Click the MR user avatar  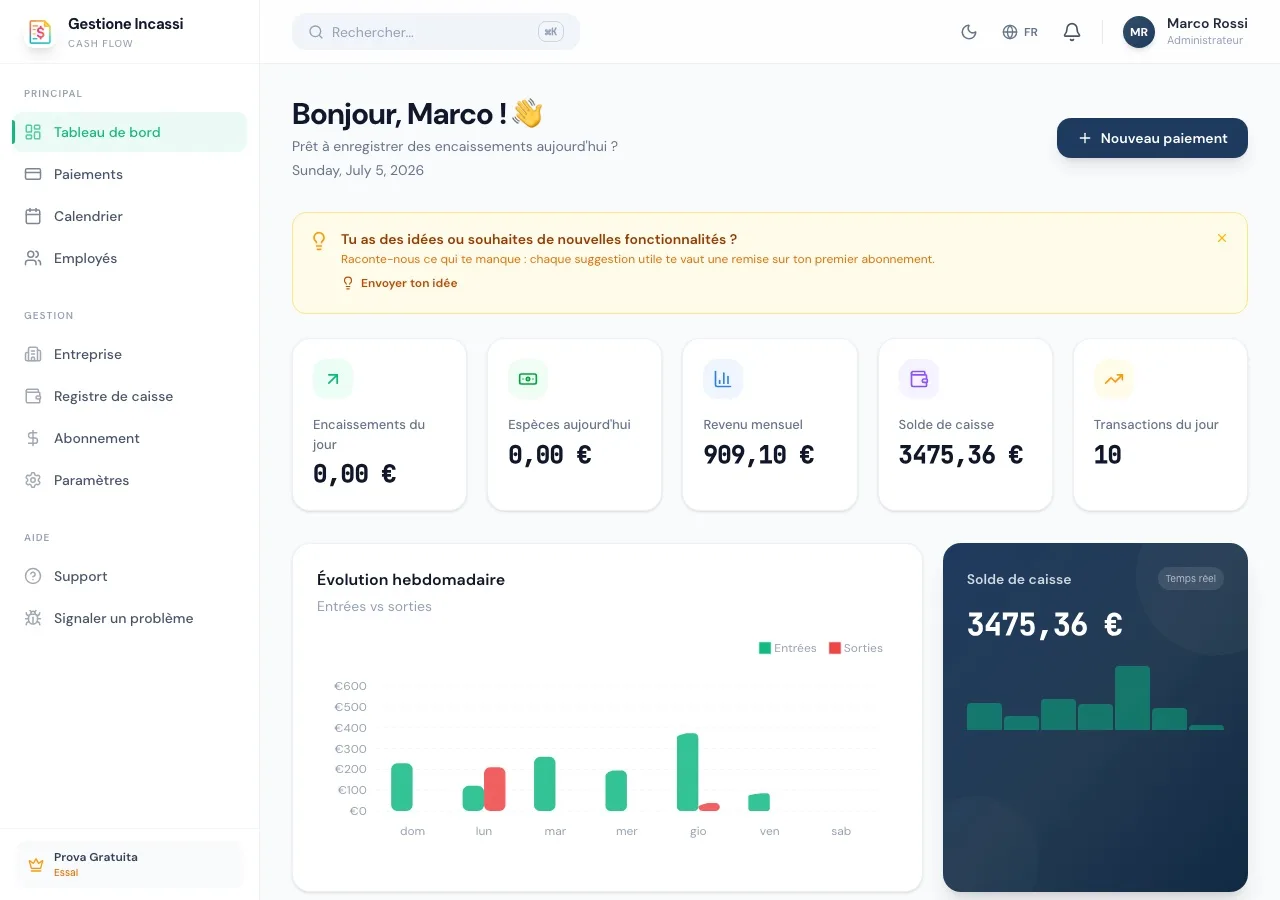tap(1139, 32)
